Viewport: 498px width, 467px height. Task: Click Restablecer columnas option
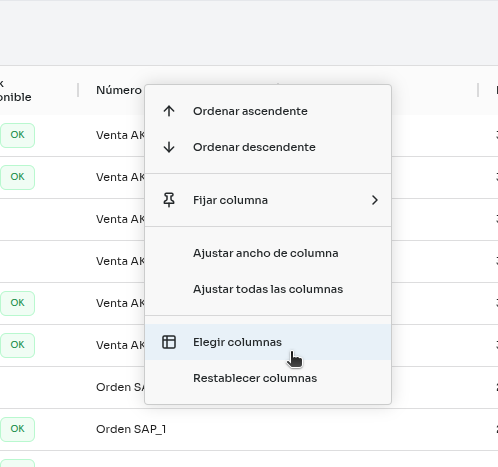point(268,378)
